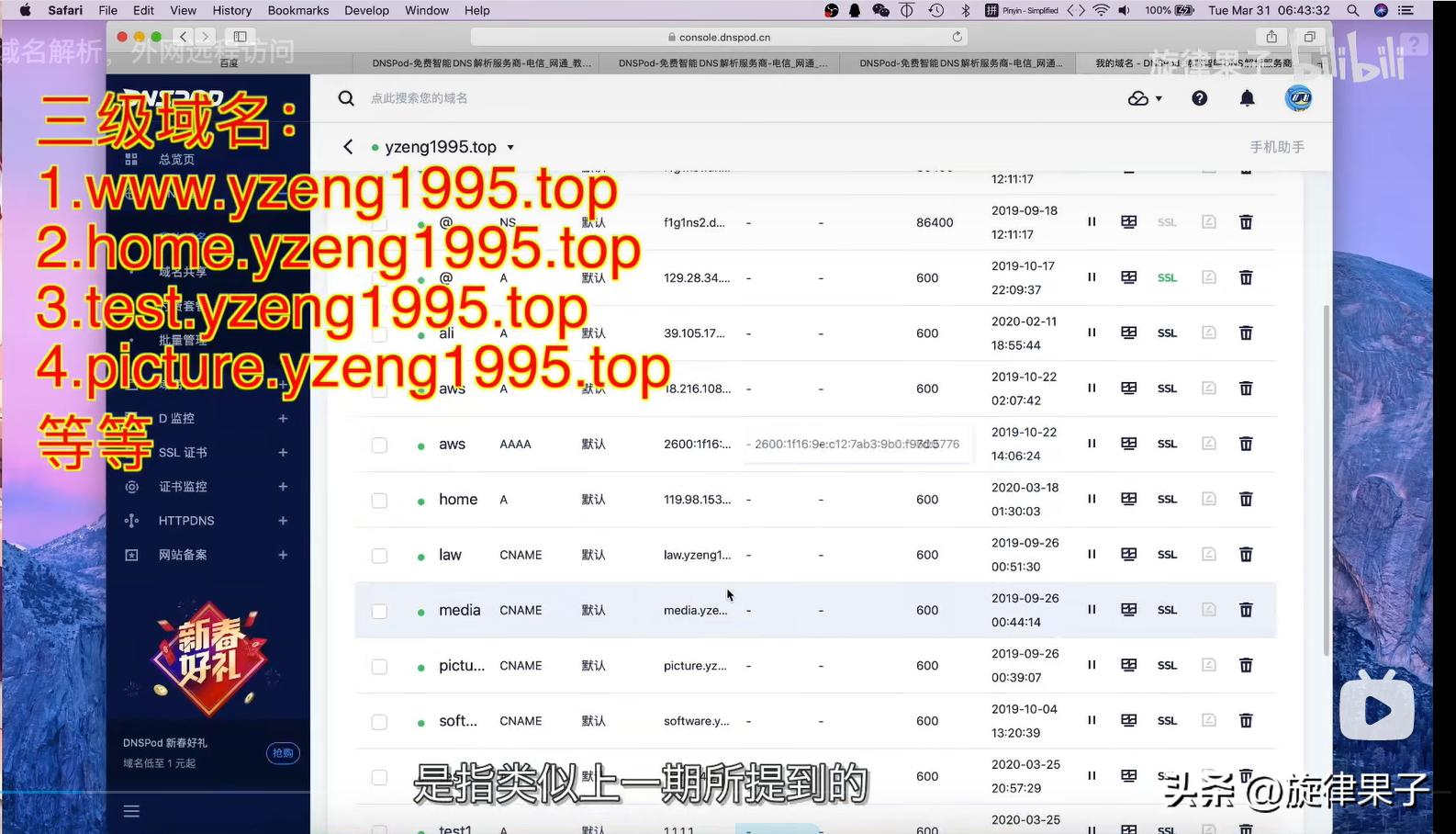Click the bilibili play button overlay
This screenshot has width=1456, height=834.
(1376, 705)
